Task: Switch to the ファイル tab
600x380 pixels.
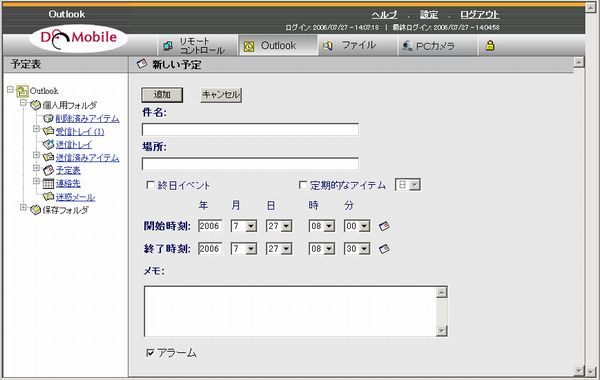Action: (x=358, y=46)
